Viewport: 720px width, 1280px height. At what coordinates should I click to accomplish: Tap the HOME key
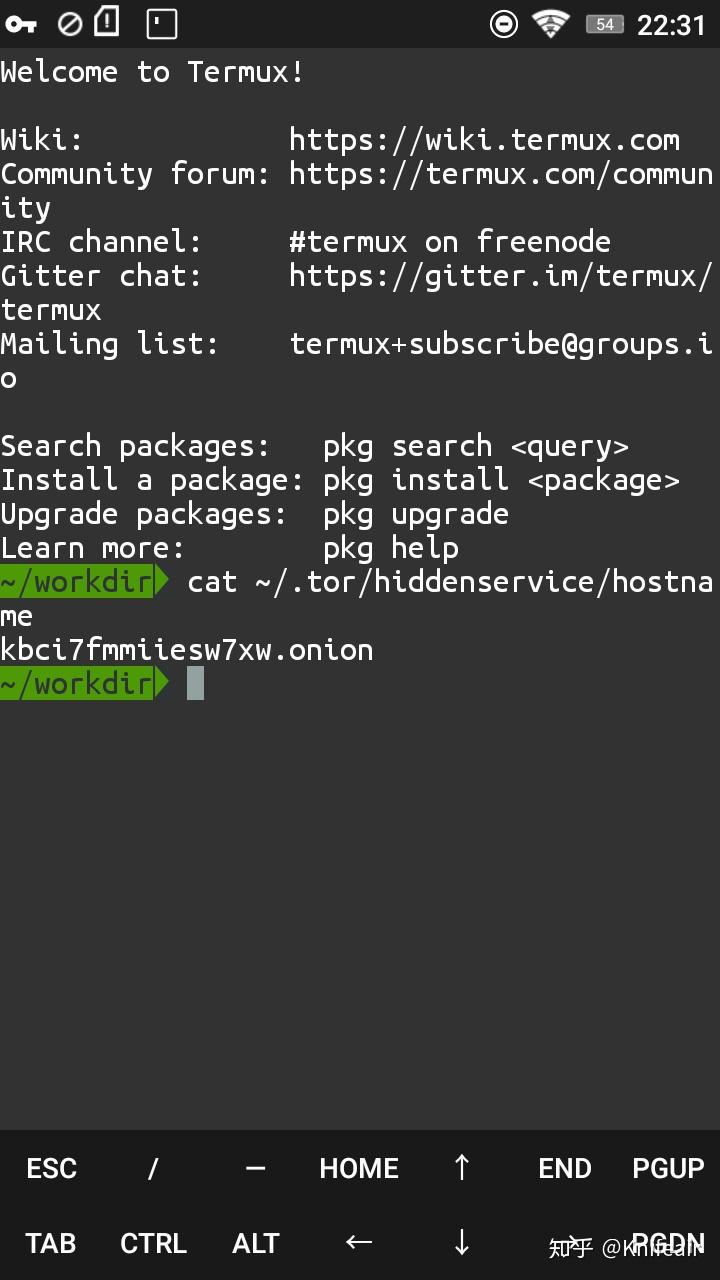[359, 1168]
